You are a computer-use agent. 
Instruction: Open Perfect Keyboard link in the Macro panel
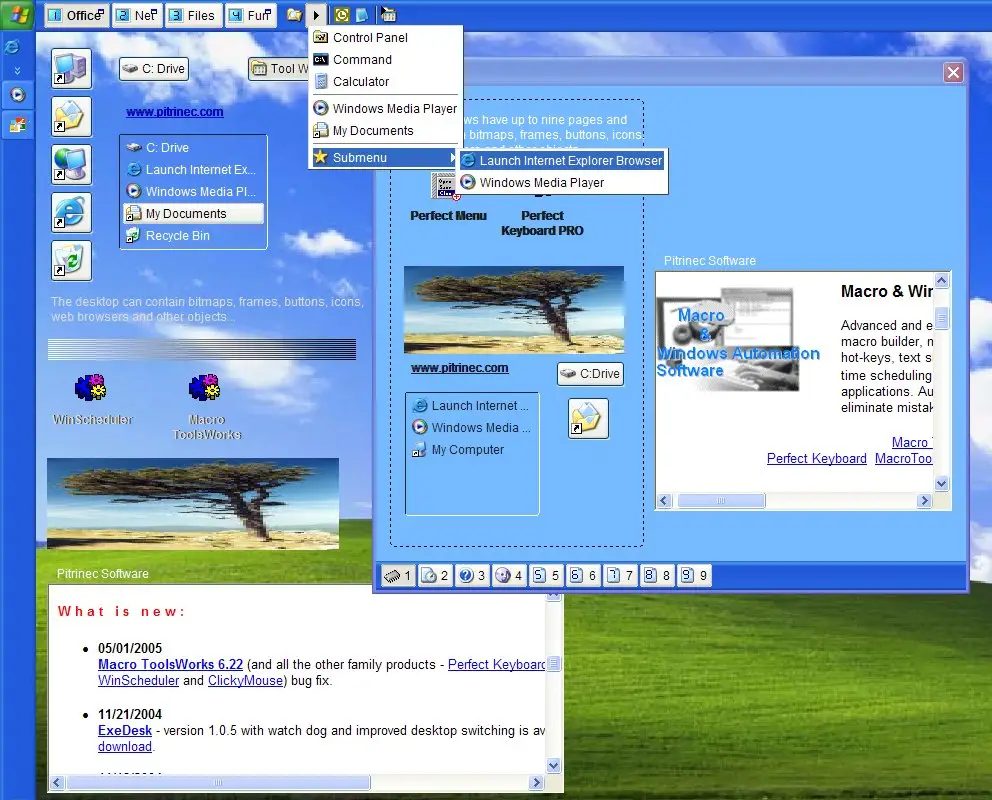click(817, 458)
